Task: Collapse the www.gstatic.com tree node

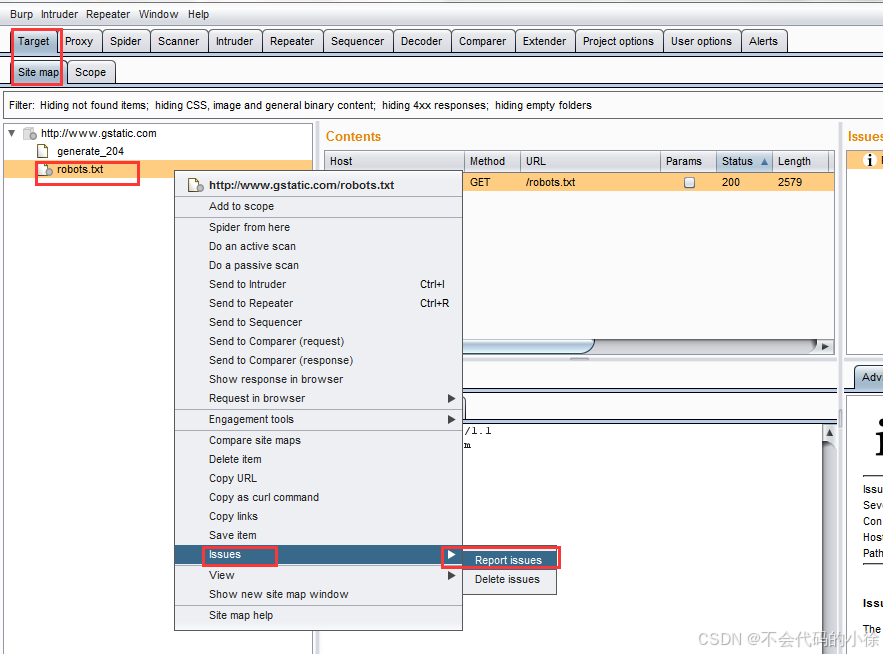Action: pyautogui.click(x=10, y=133)
